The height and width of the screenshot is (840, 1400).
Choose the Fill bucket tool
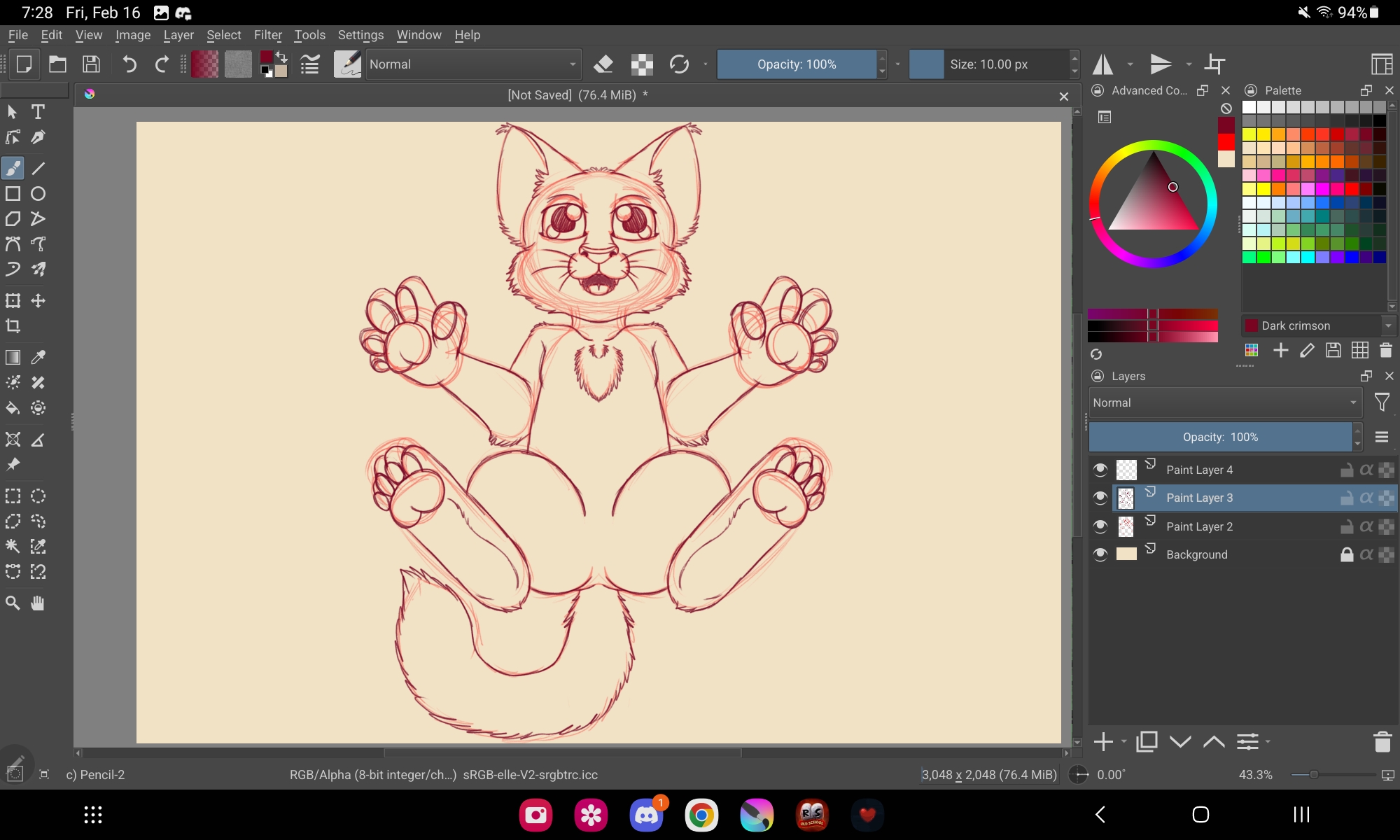[13, 408]
